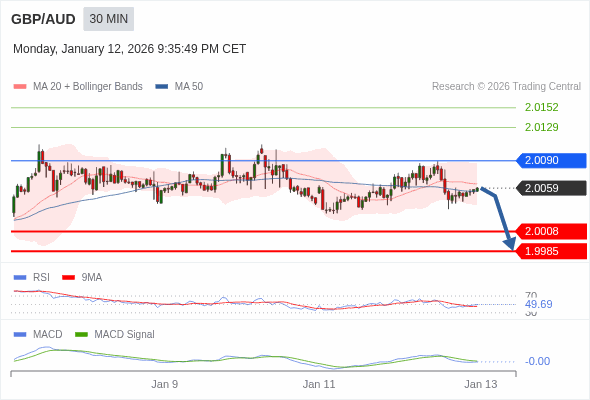Click the green MACD Signal legend swatch

coord(81,335)
